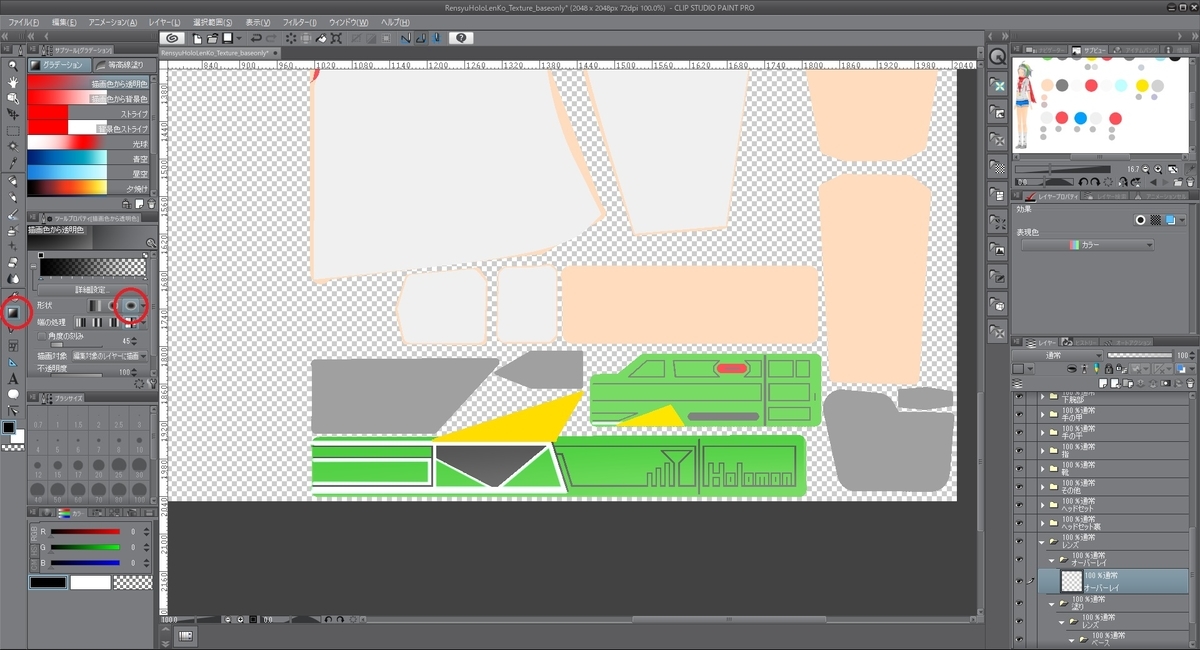Open the ファイル(F) menu

tap(23, 22)
